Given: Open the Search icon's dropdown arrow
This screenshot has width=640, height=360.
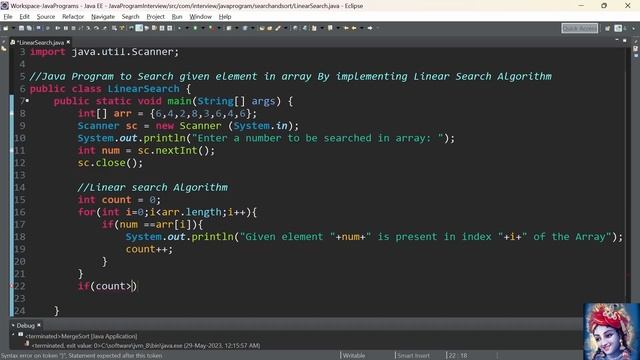Looking at the screenshot, I should (285, 28).
